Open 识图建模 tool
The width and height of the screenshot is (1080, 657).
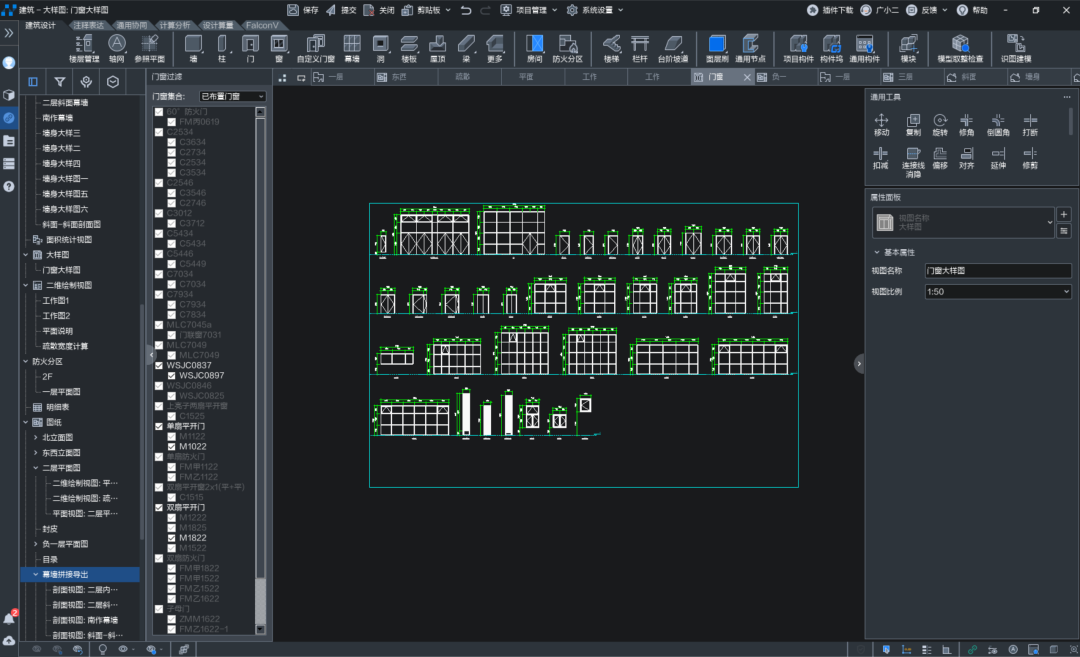tap(1016, 48)
